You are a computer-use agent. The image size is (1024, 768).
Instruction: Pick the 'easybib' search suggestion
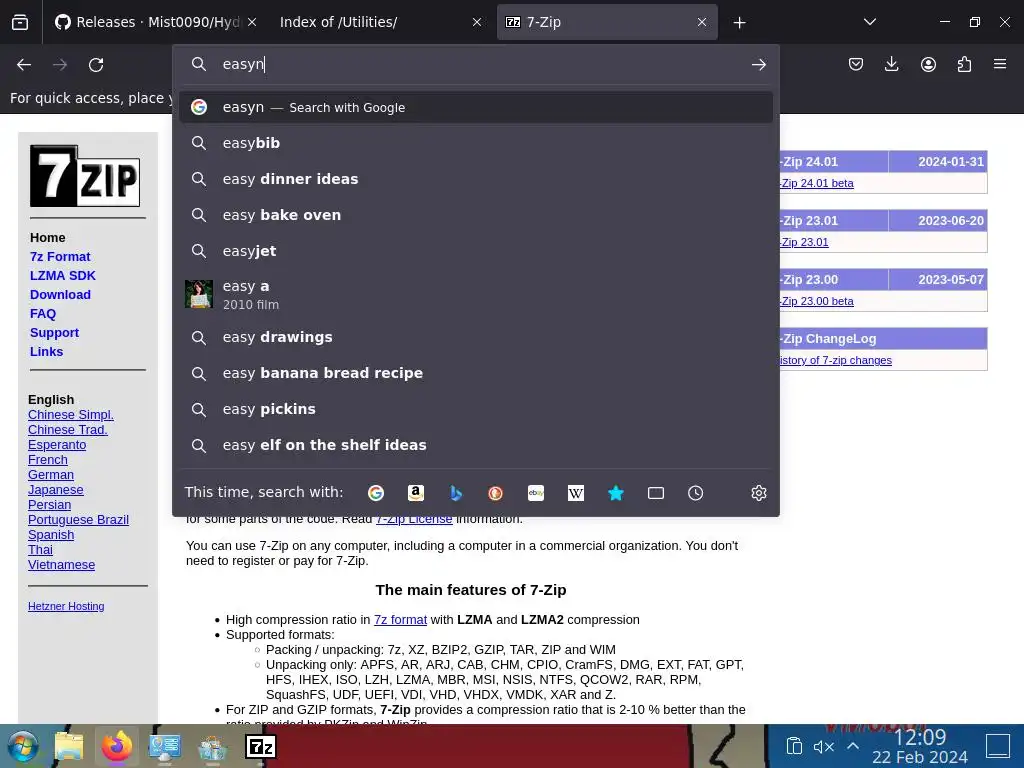pyautogui.click(x=475, y=143)
